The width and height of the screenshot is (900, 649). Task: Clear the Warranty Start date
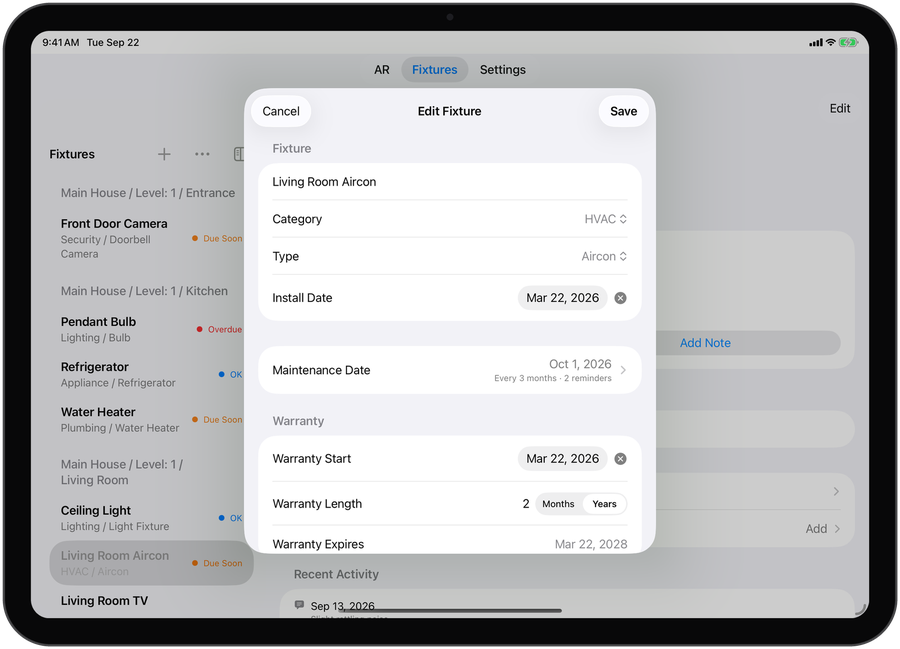(x=620, y=458)
